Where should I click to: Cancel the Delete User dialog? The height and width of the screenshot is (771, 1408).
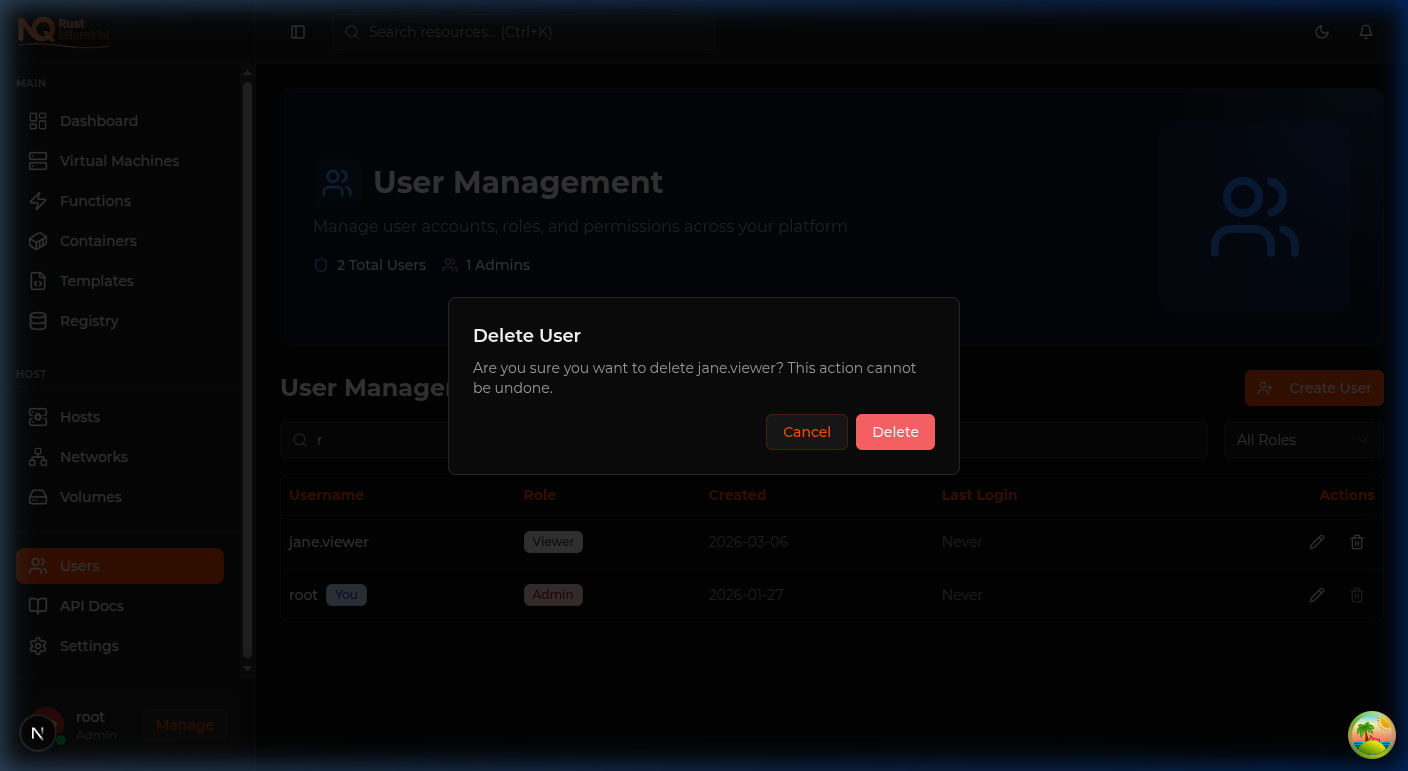(x=806, y=432)
